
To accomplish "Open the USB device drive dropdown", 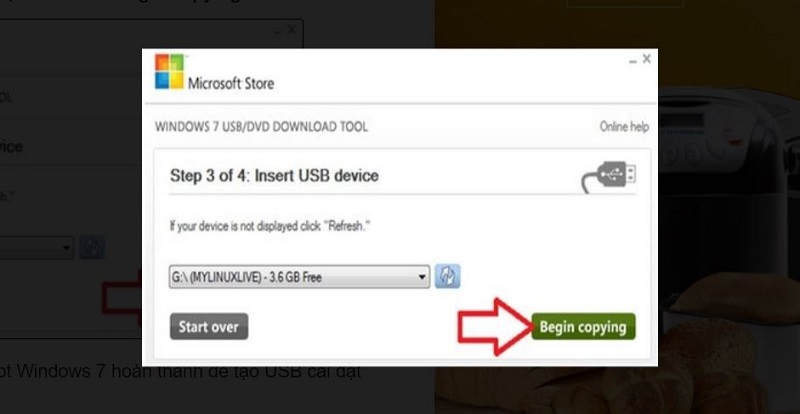I will (299, 277).
